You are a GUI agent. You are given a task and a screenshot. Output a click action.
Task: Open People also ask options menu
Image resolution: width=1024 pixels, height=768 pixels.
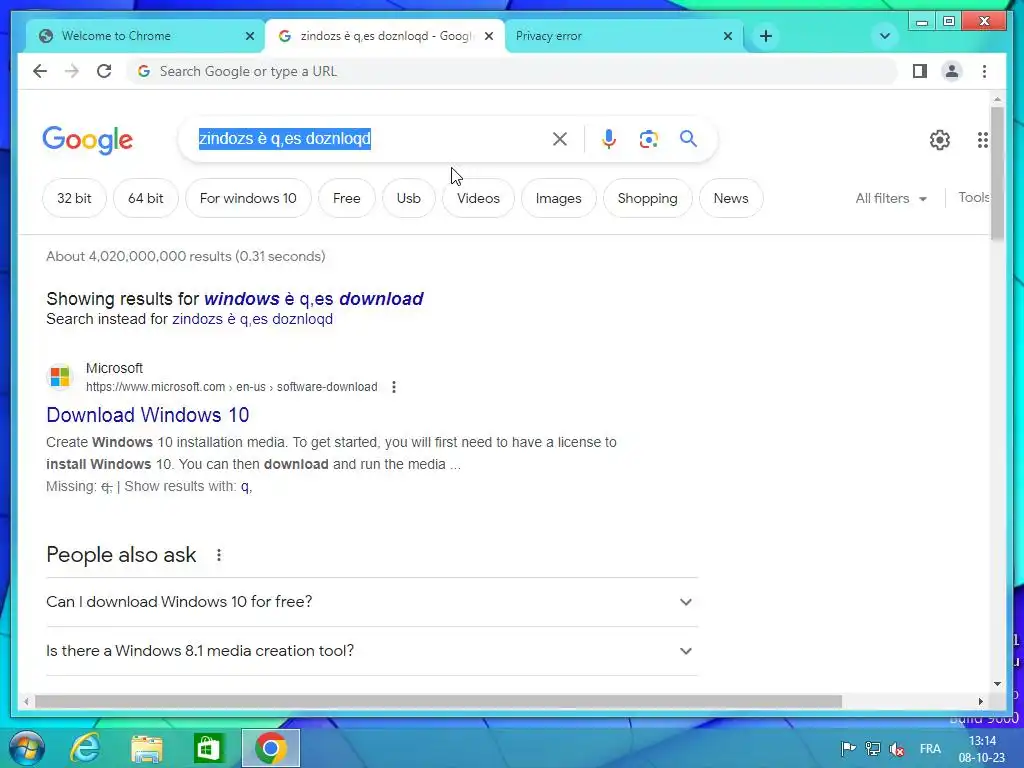(x=219, y=555)
